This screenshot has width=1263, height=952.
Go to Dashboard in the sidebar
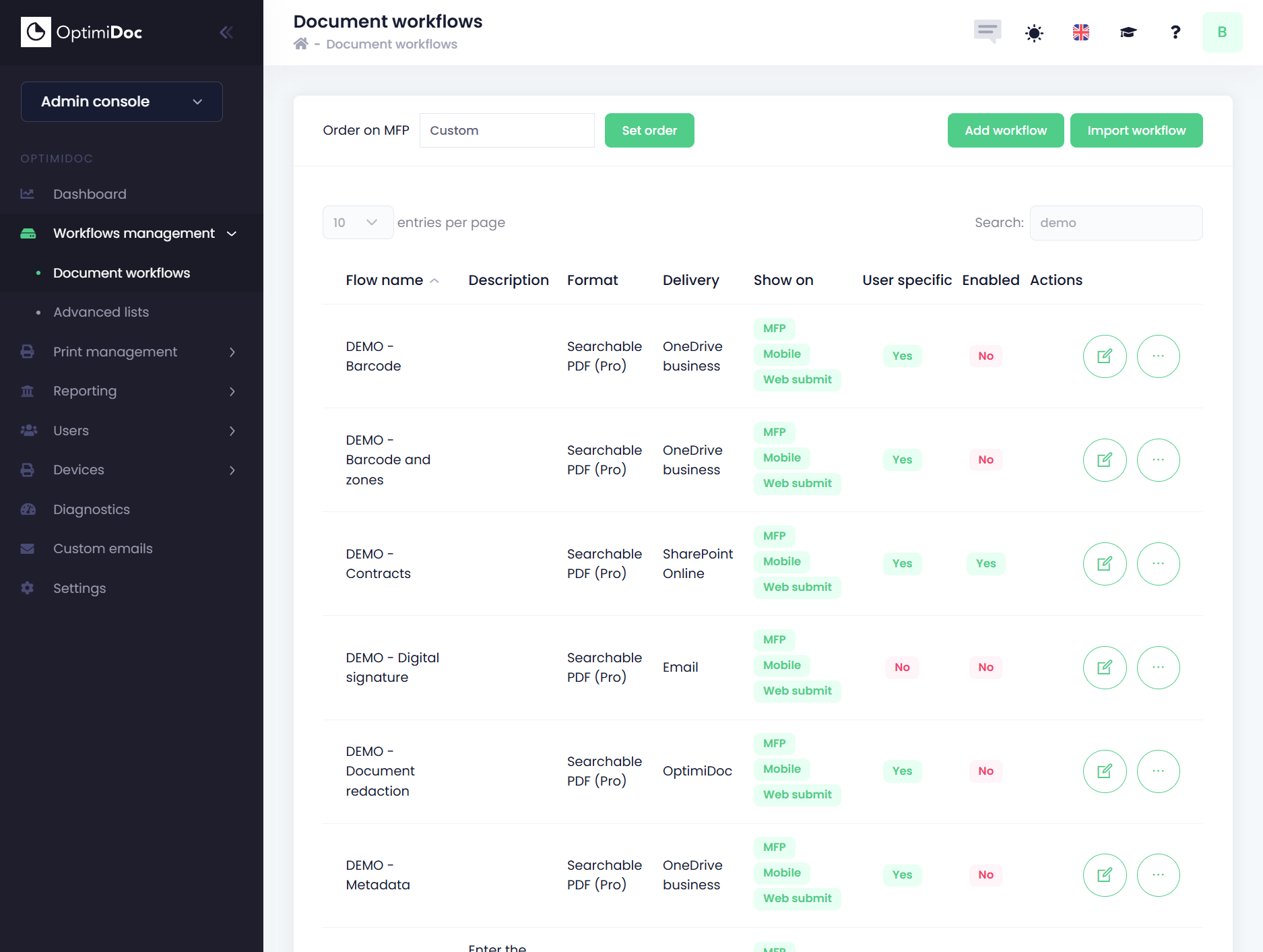(90, 194)
